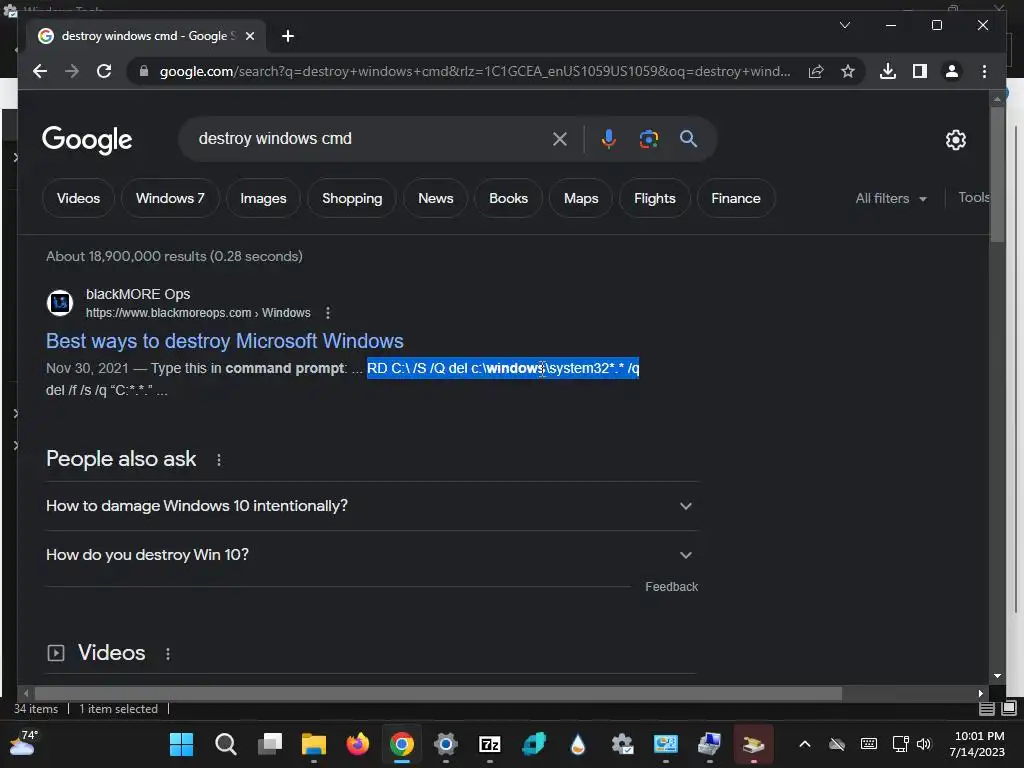The height and width of the screenshot is (768, 1024).
Task: Click the address bar URL
Action: point(475,71)
